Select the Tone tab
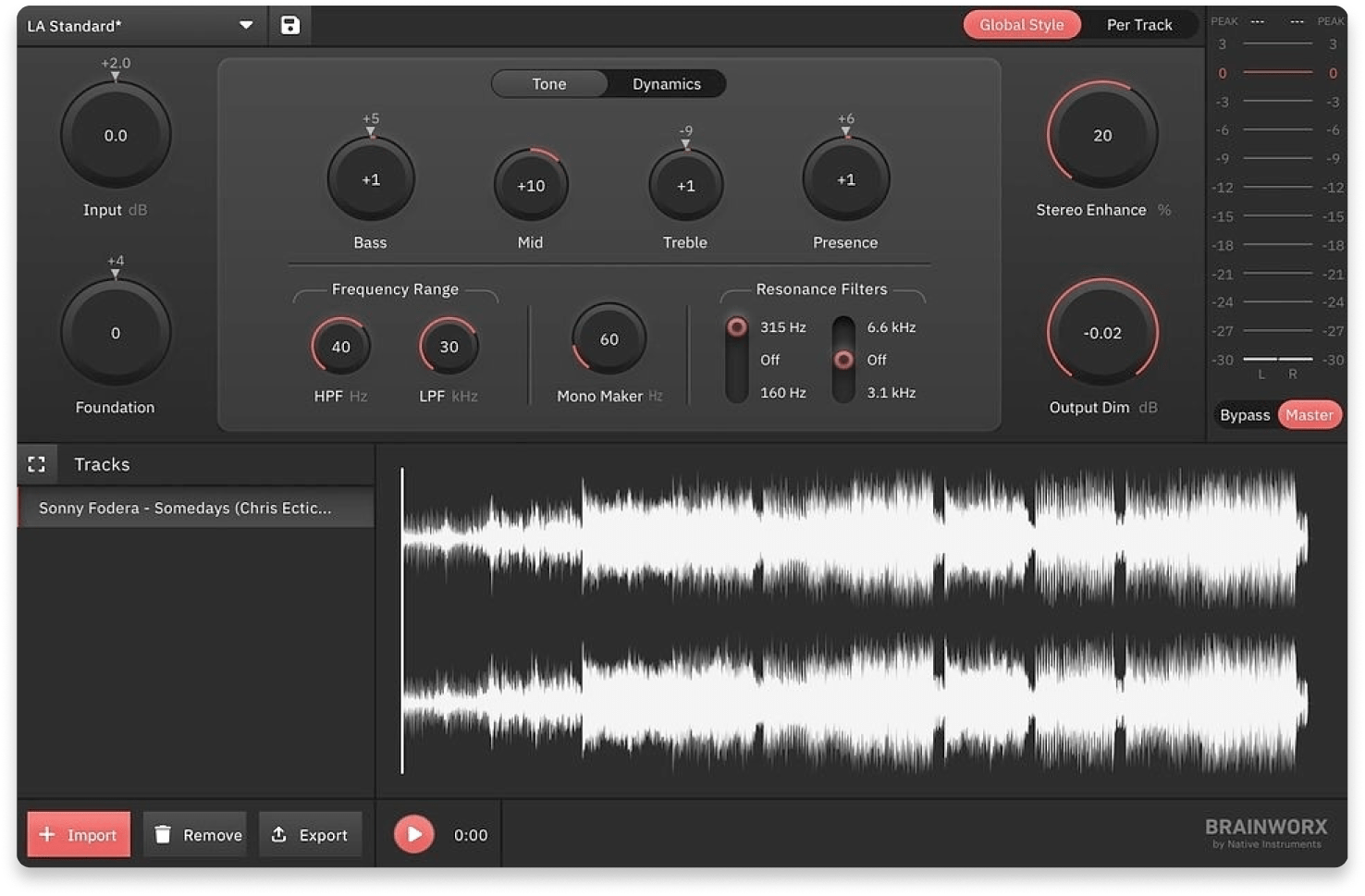Viewport: 1365px width, 896px height. point(548,84)
